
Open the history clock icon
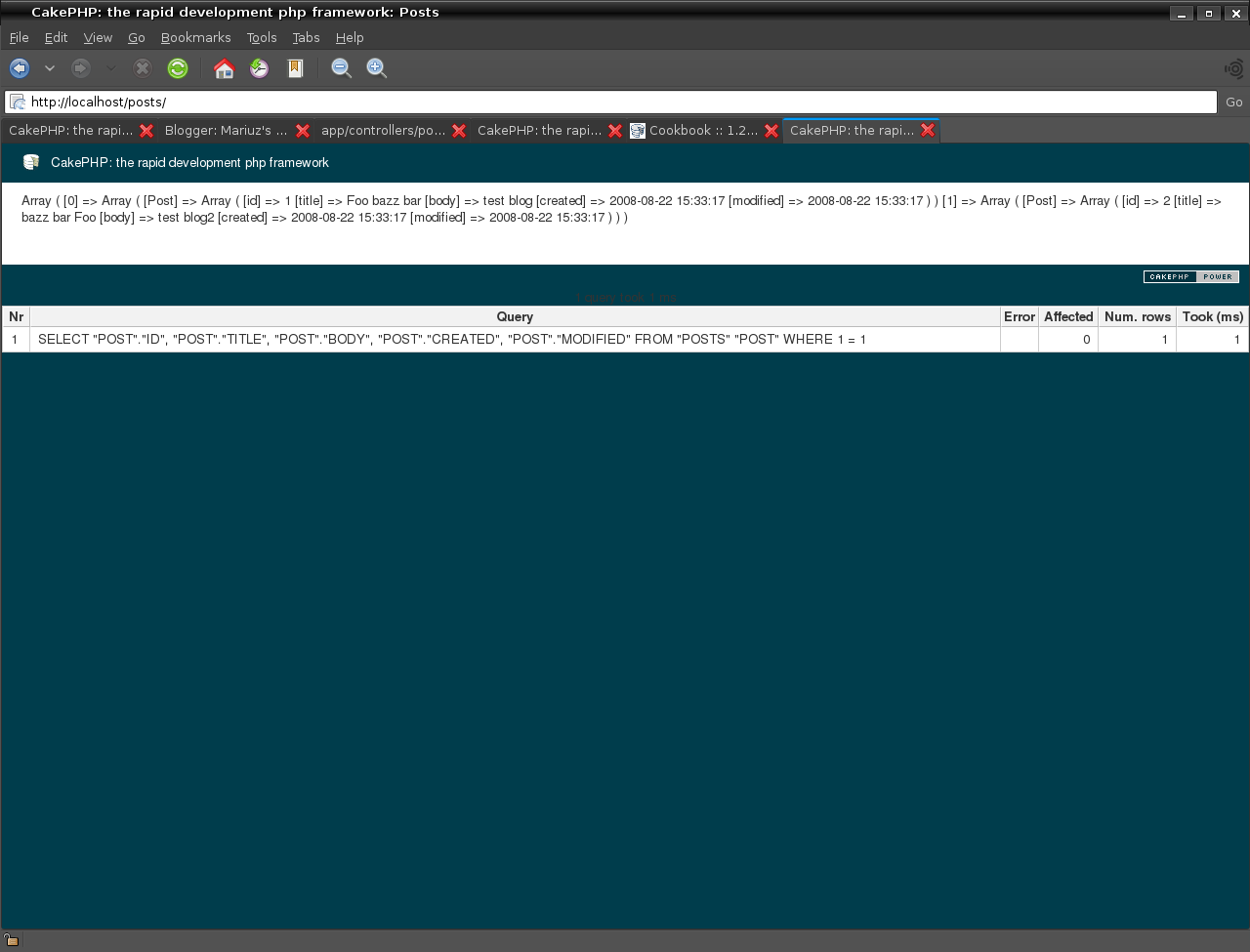260,68
